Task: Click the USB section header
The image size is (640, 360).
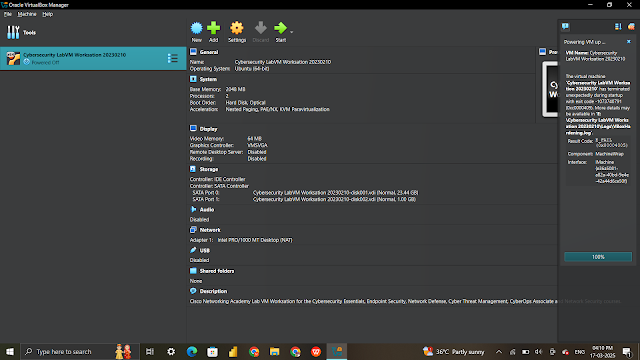Action: tap(204, 251)
